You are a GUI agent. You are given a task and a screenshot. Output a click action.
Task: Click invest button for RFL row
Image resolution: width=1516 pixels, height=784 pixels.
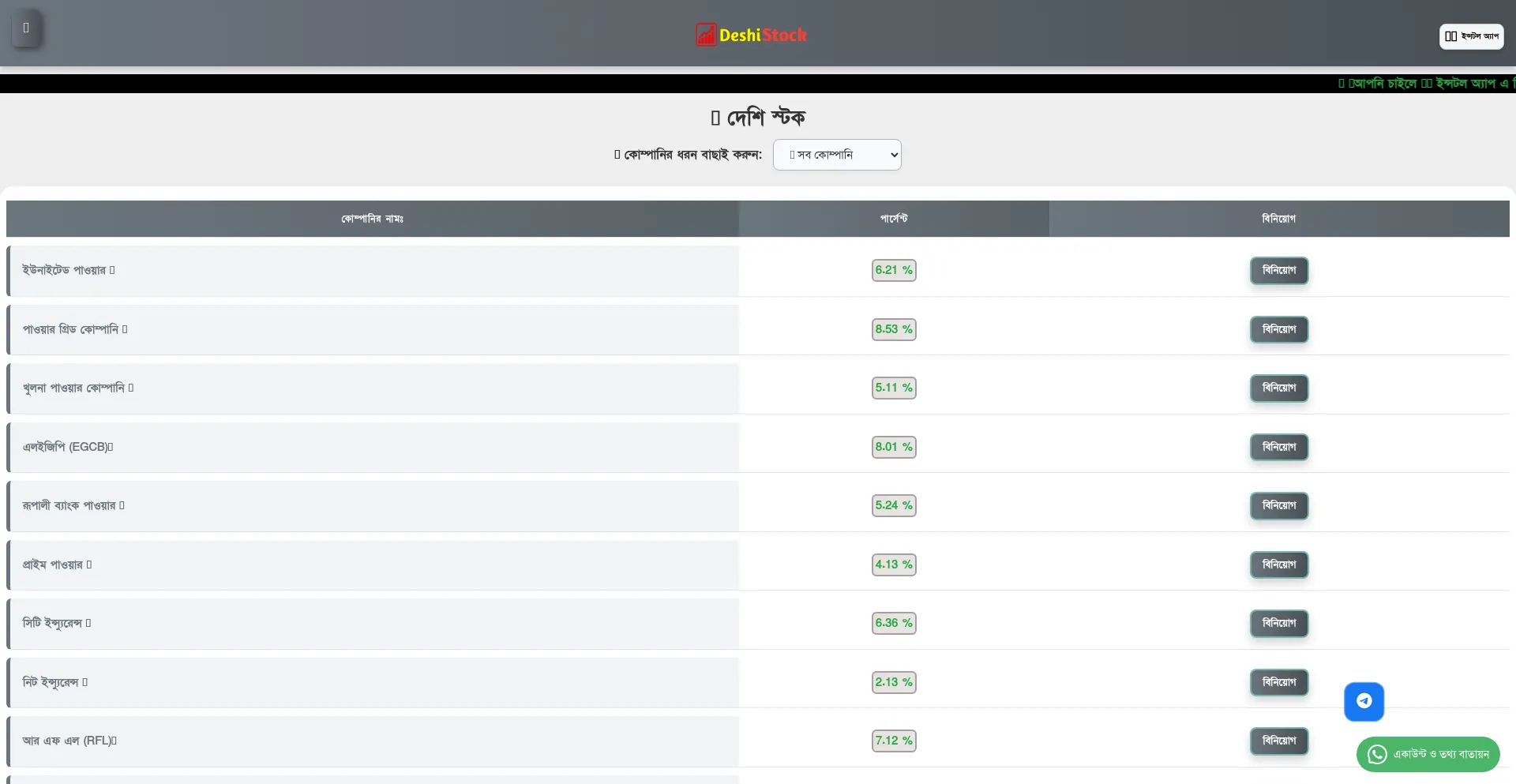coord(1278,741)
